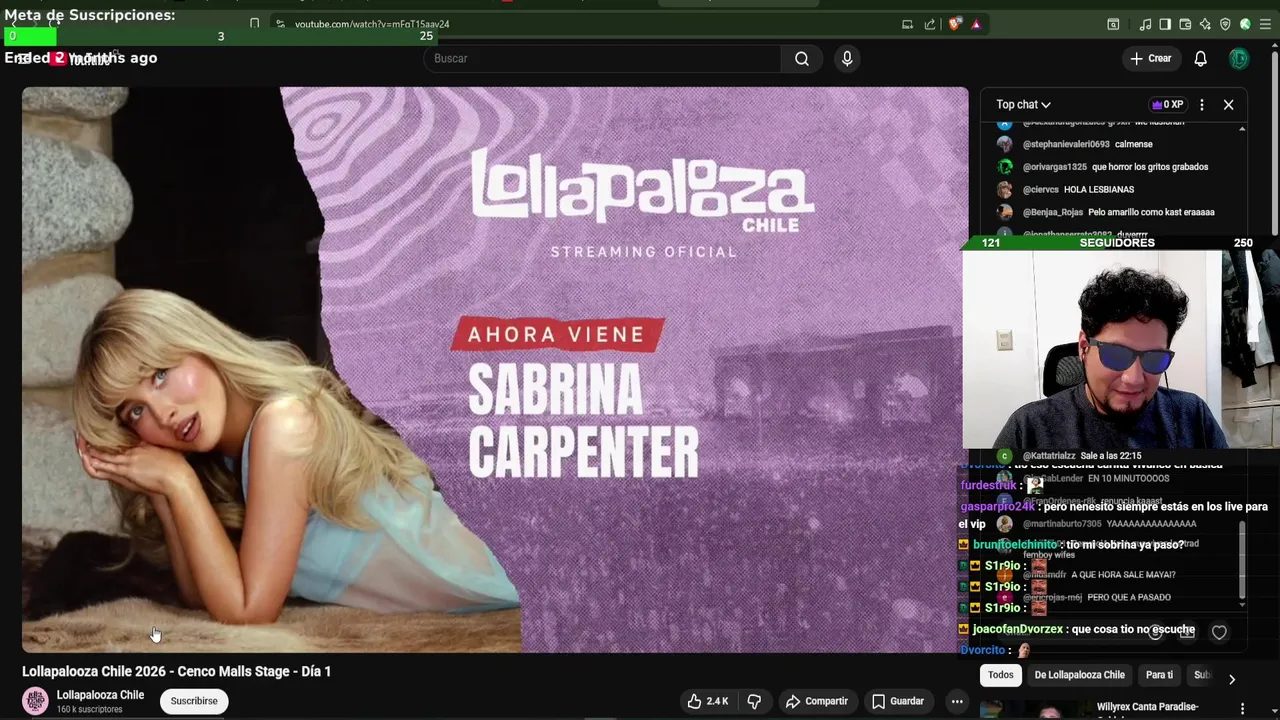The image size is (1280, 720).
Task: Click the Guardar save button
Action: click(898, 701)
